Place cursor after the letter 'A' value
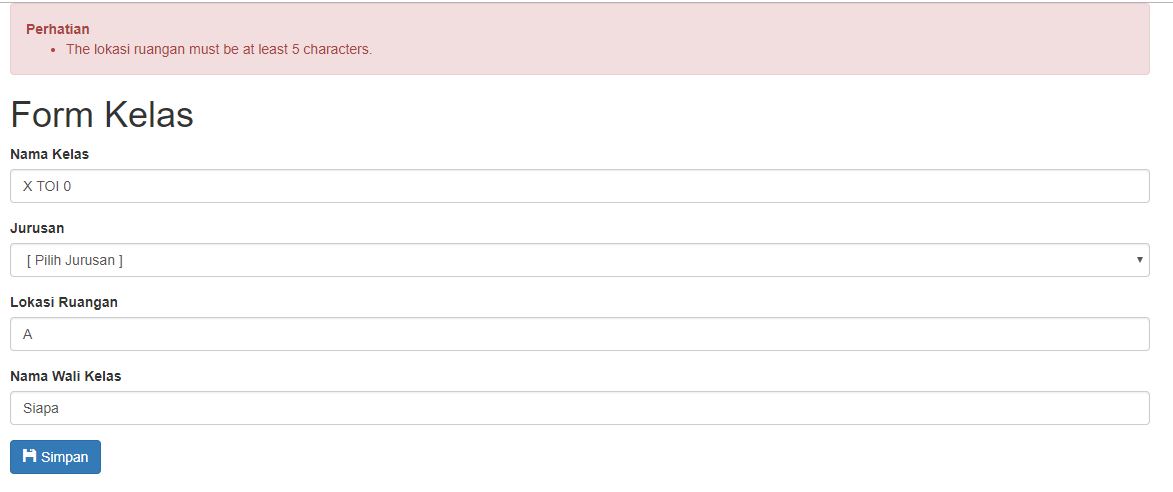Viewport: 1173px width, 492px height. [33, 334]
